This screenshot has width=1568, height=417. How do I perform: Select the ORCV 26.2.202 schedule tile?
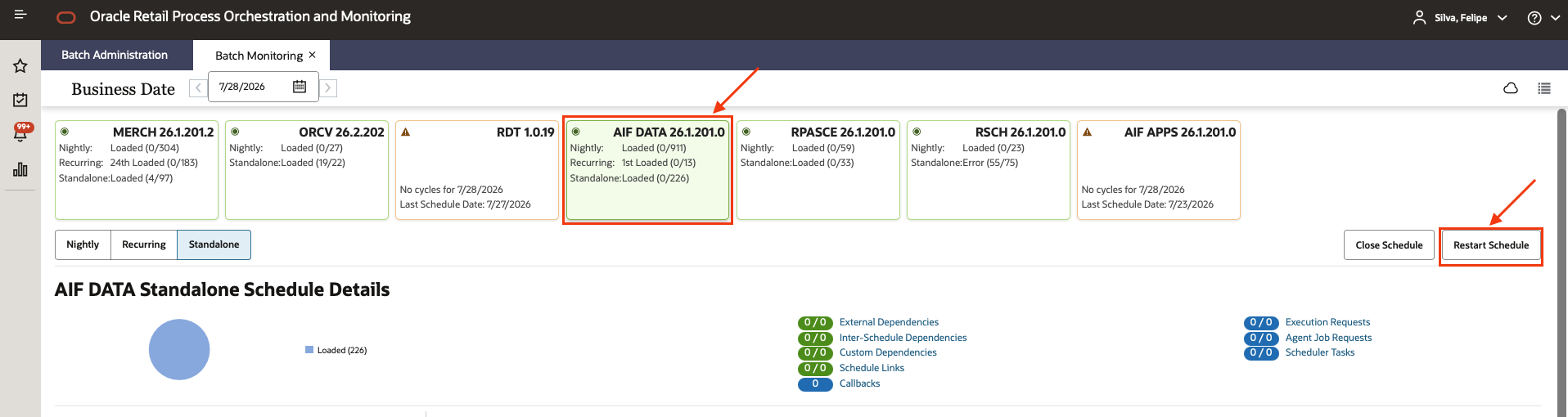(307, 170)
